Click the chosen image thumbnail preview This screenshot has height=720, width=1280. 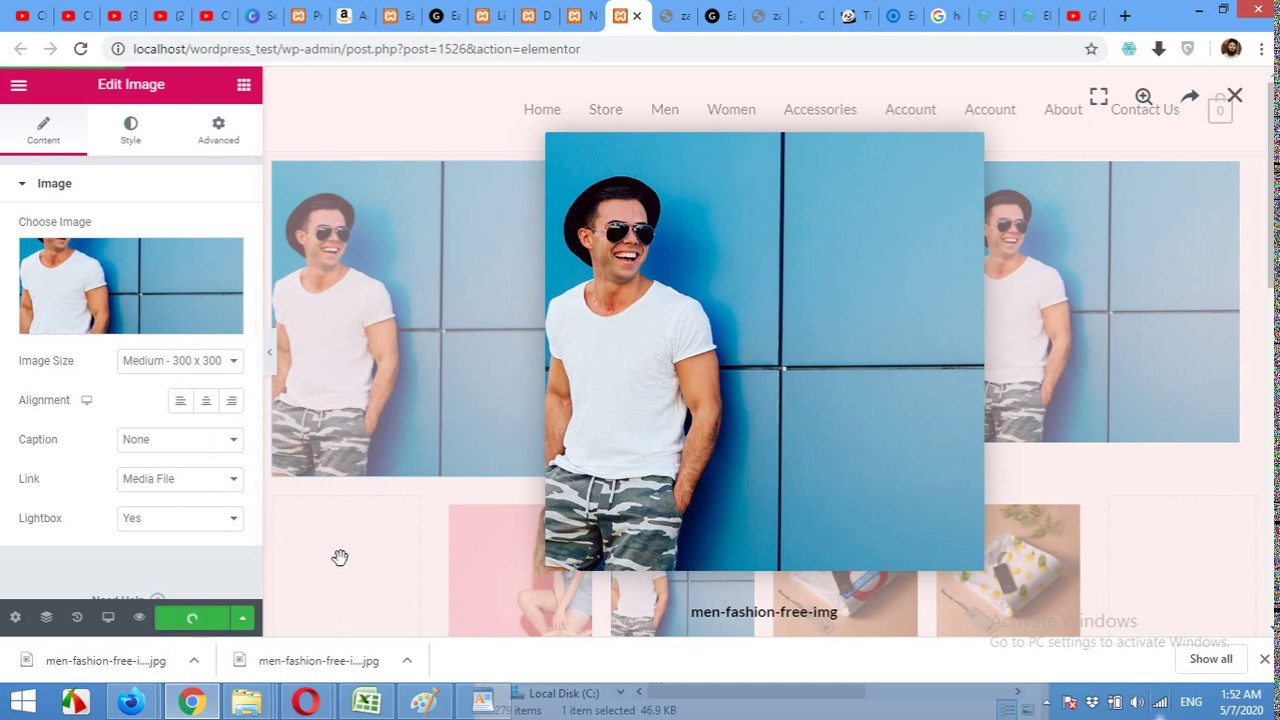(131, 286)
